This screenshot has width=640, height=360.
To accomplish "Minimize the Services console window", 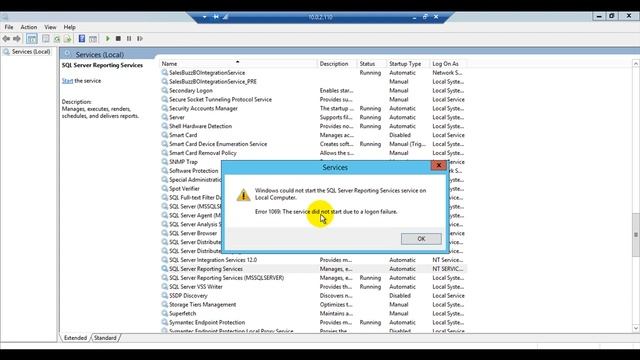I will (x=599, y=16).
